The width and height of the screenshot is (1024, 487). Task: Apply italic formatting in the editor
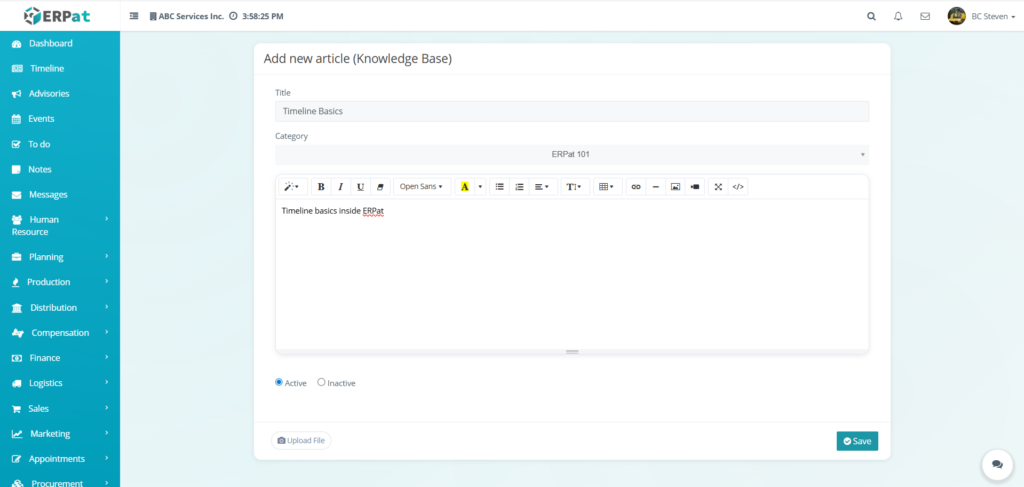(x=340, y=187)
